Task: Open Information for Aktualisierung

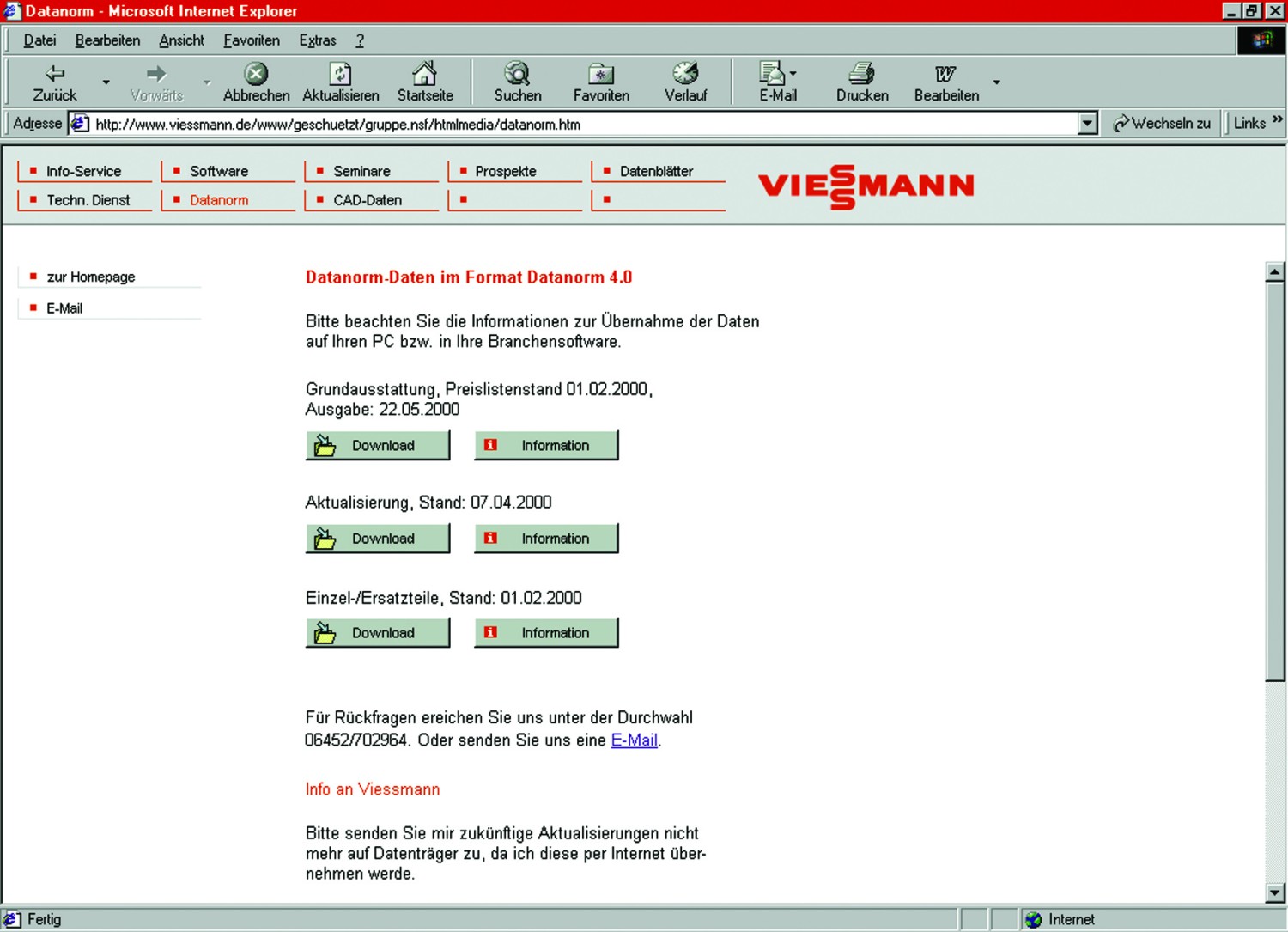Action: pos(546,539)
